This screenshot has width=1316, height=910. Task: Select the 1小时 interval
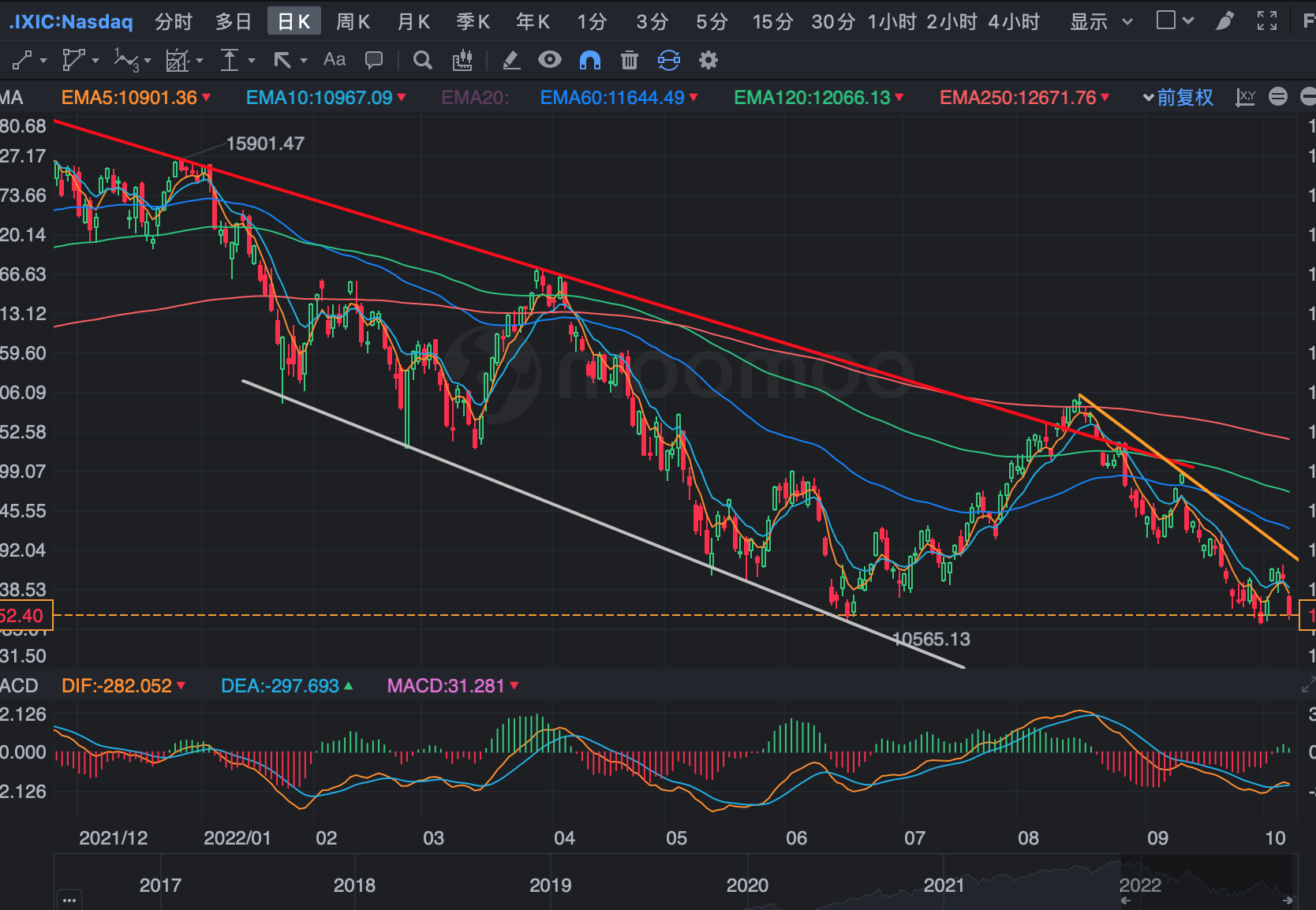(892, 21)
